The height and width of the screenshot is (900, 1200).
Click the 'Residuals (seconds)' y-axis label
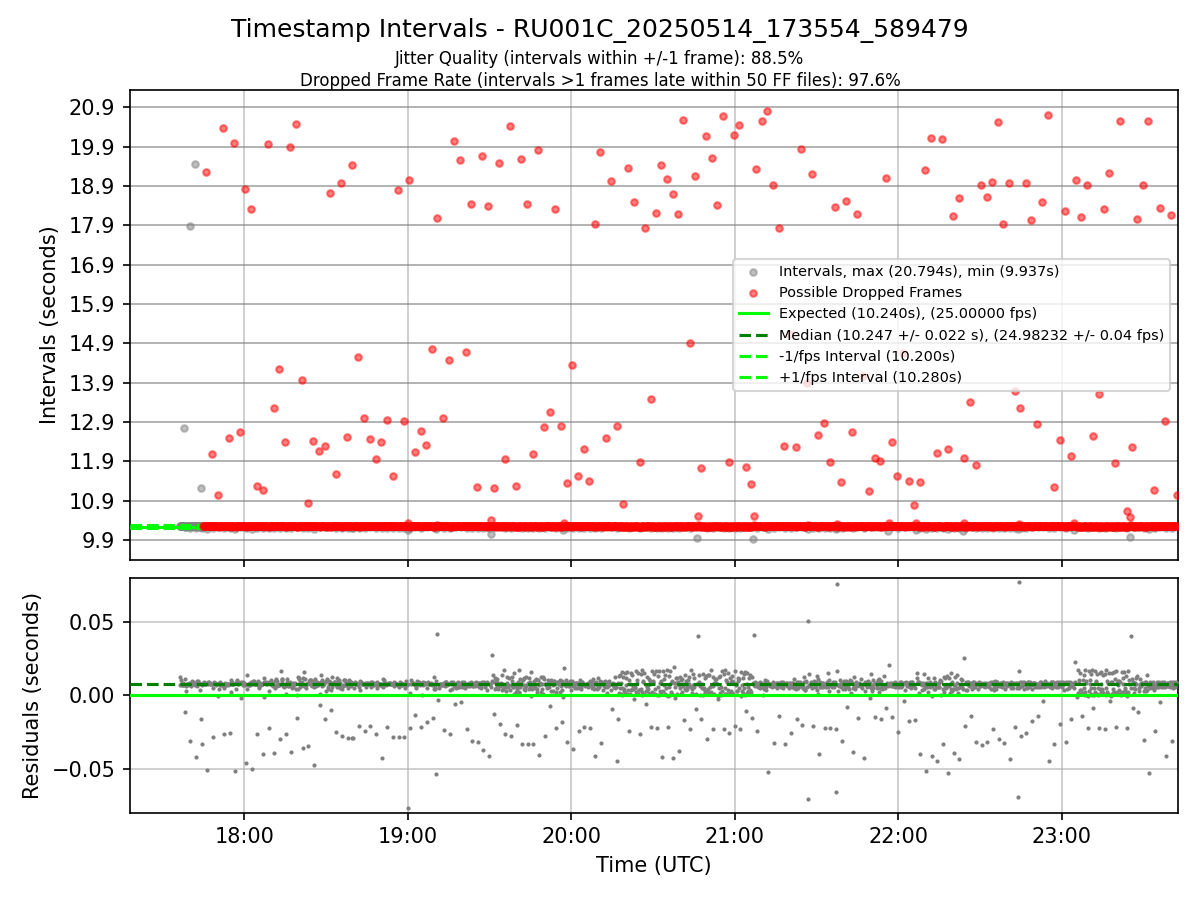tap(32, 696)
